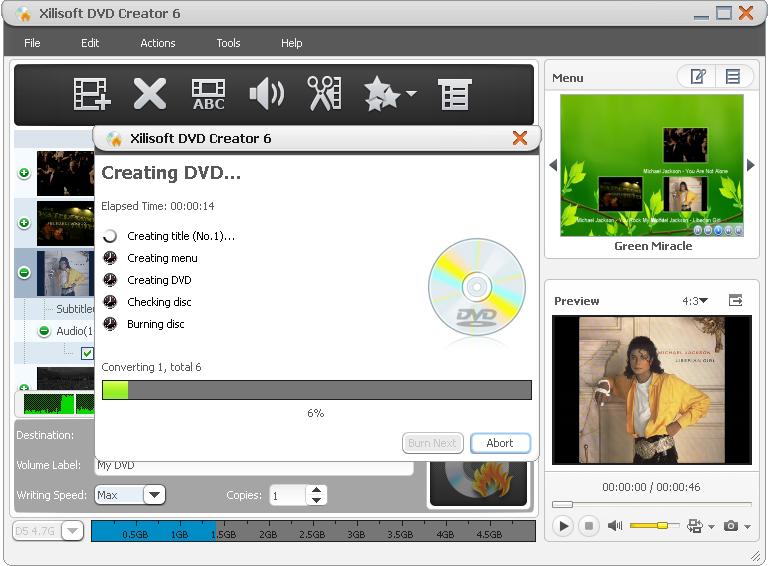Open the Writing Speed Max dropdown
This screenshot has height=566, width=768.
point(154,495)
